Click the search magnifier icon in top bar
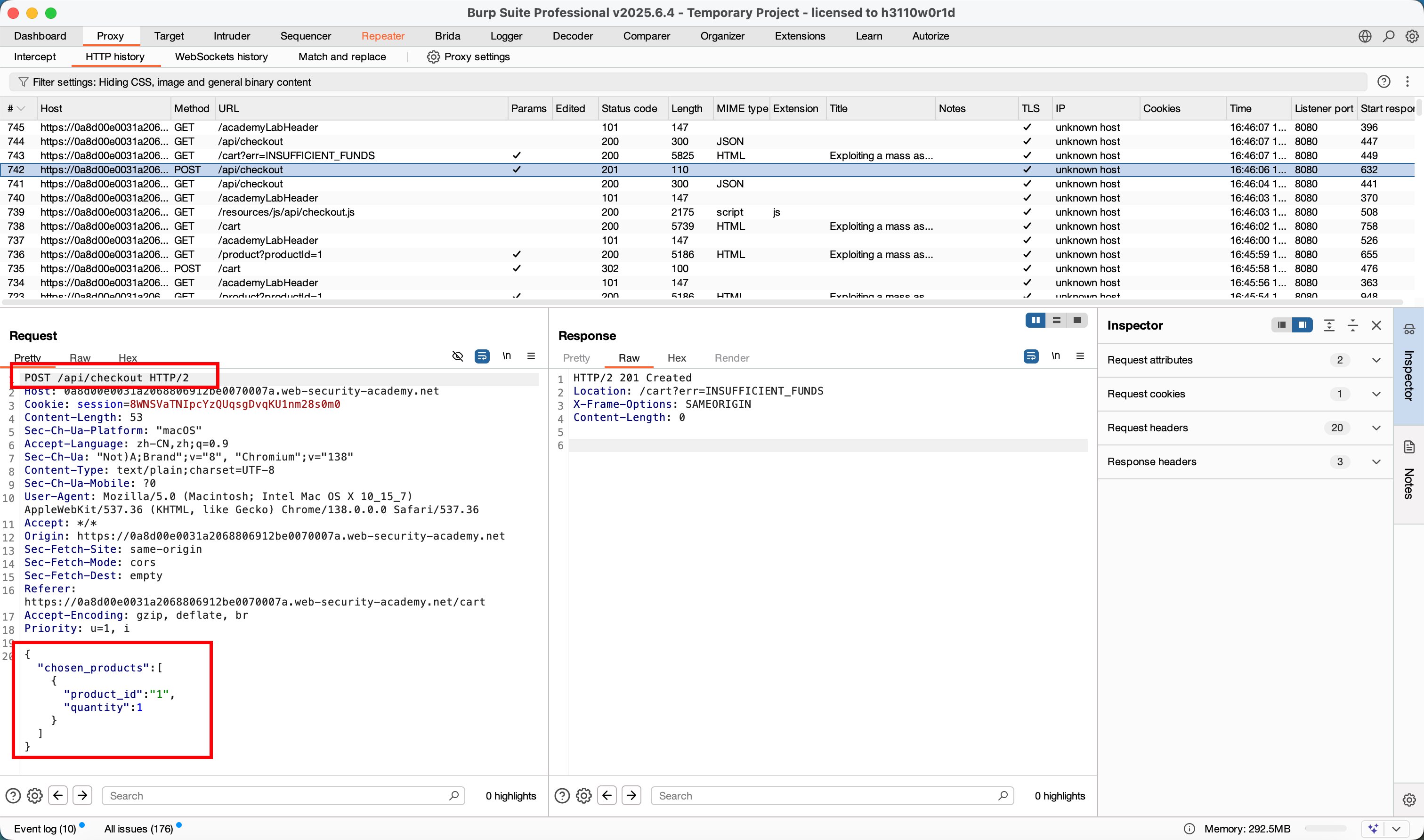 coord(1388,36)
